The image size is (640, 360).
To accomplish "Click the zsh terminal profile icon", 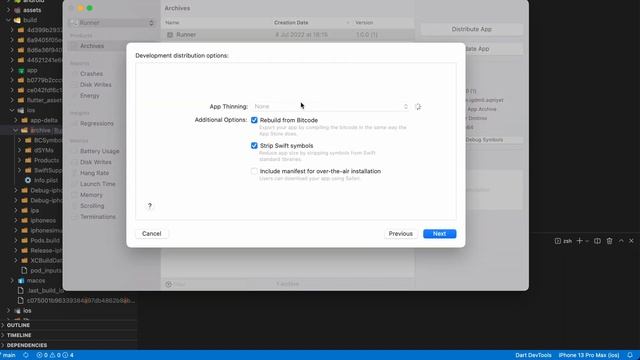I will point(558,241).
